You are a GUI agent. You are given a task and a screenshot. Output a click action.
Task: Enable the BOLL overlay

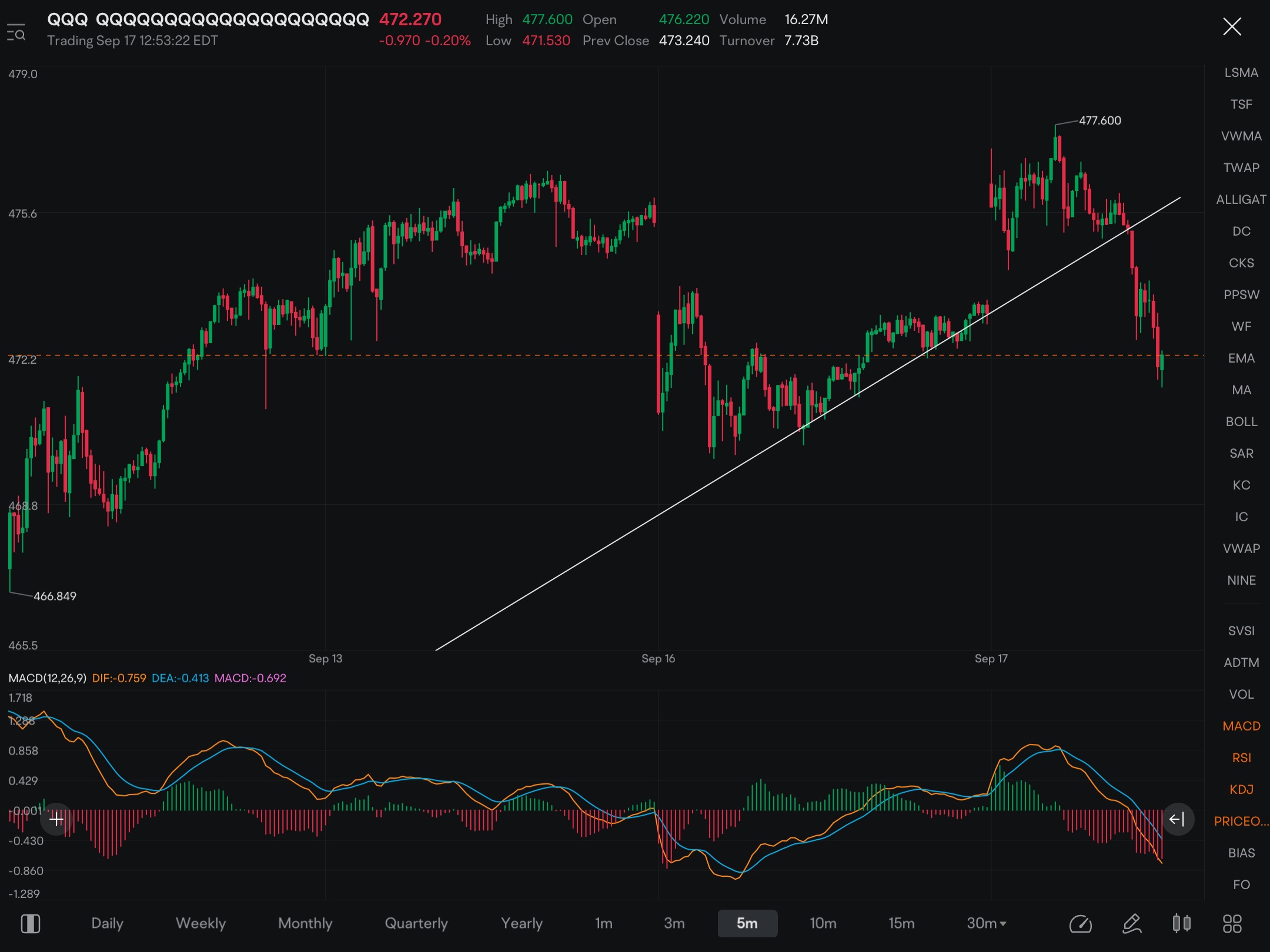[x=1241, y=421]
